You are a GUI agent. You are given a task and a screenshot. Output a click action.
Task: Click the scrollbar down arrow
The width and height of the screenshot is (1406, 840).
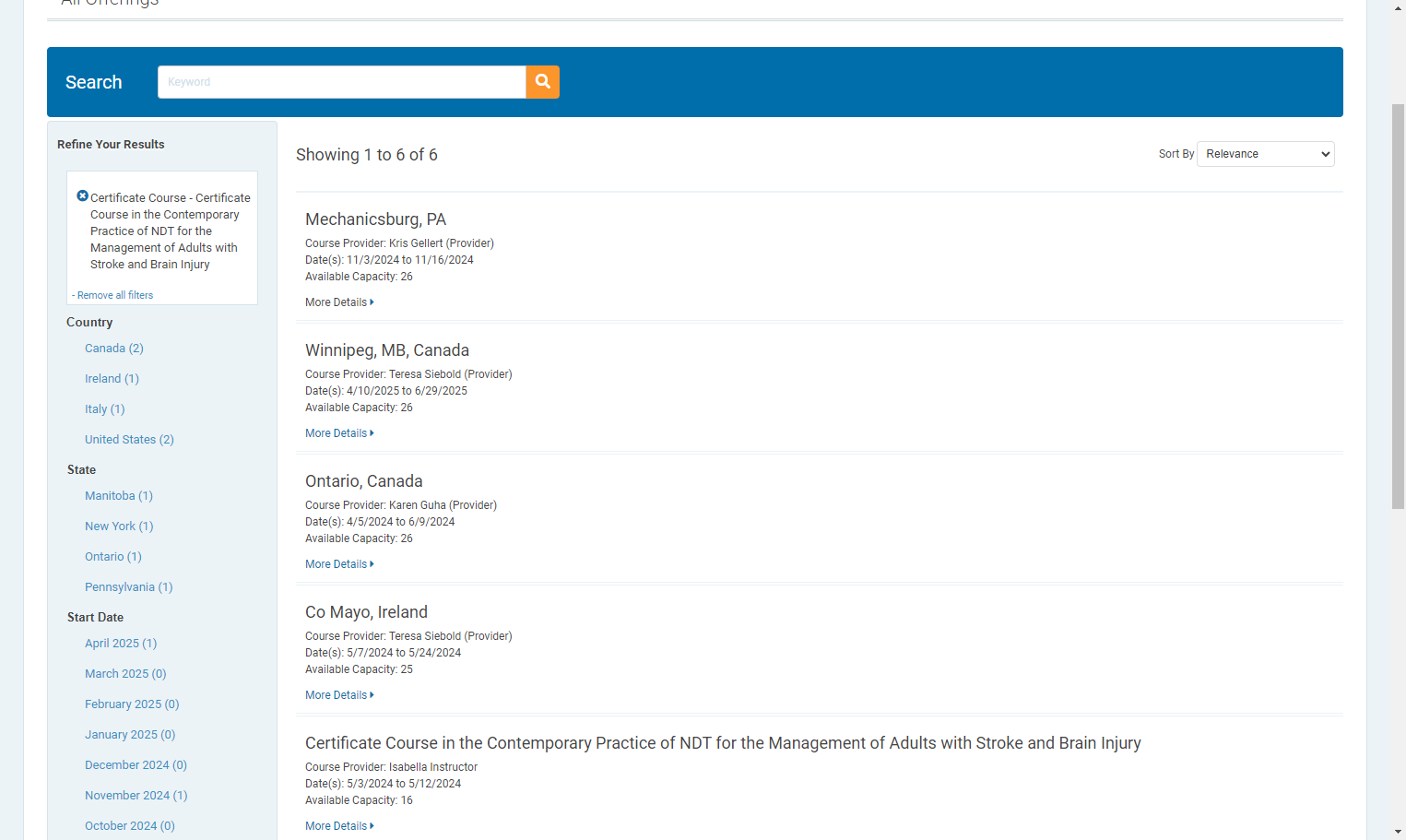[x=1398, y=832]
